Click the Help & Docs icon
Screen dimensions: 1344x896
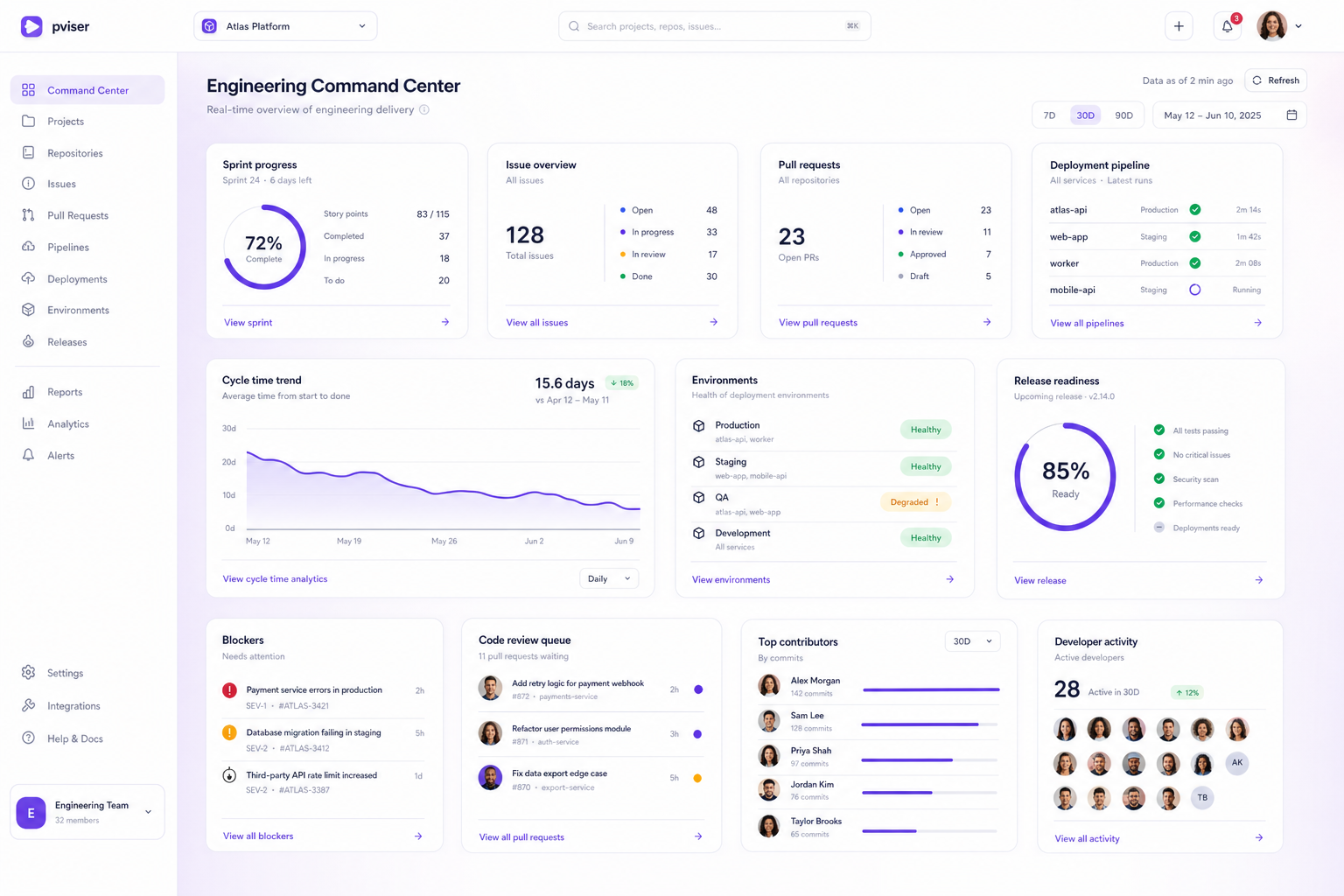tap(28, 738)
